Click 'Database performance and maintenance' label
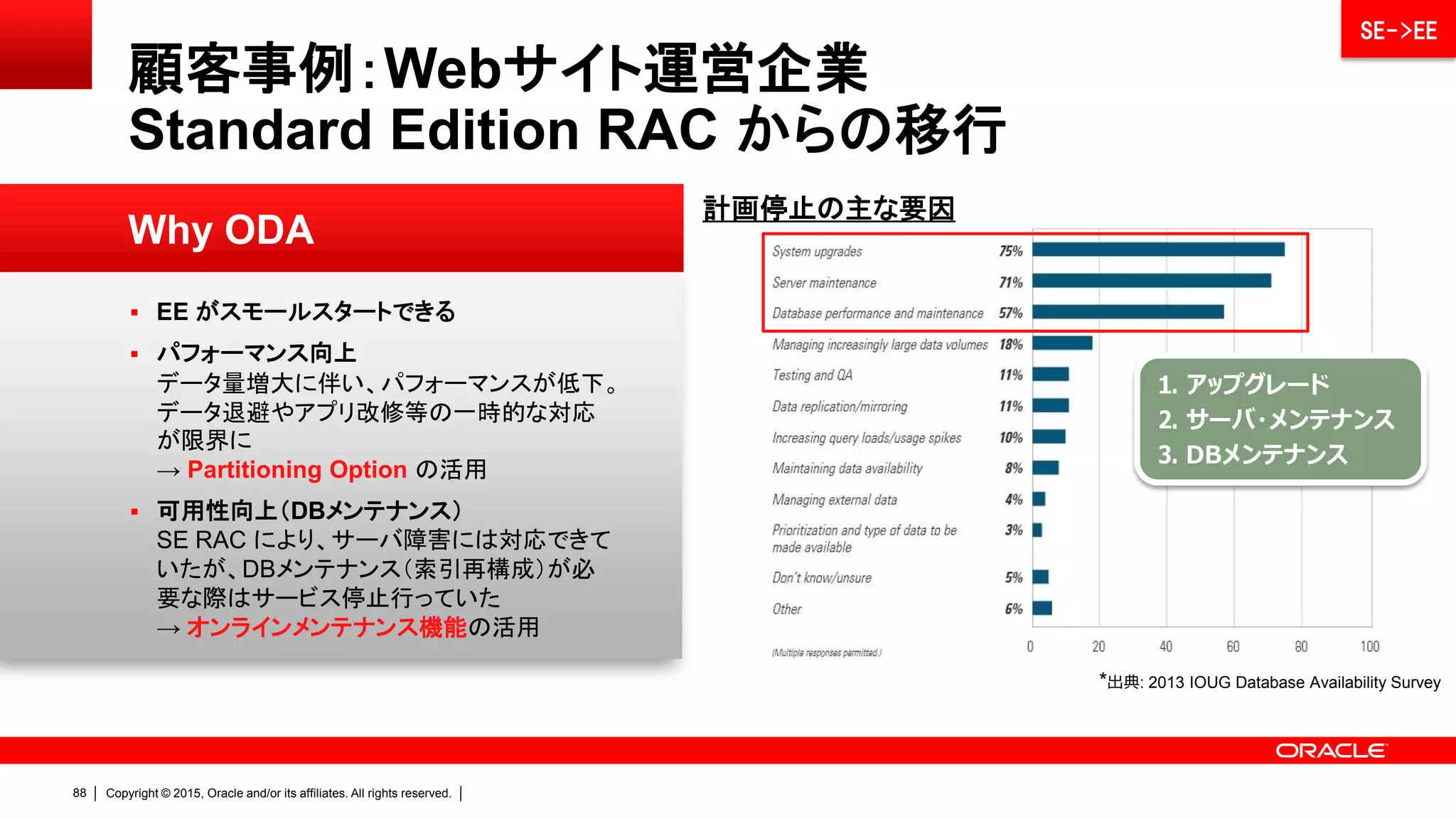Viewport: 1456px width, 819px height. (878, 314)
